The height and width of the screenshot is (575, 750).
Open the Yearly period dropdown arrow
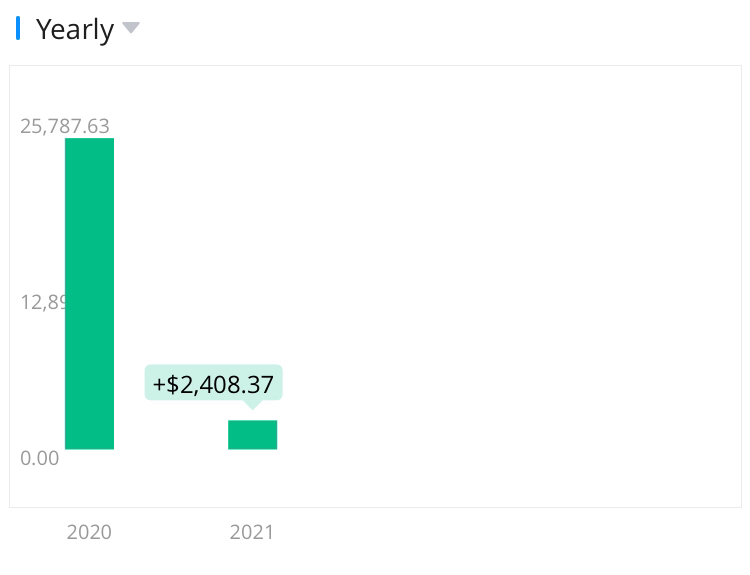[130, 29]
